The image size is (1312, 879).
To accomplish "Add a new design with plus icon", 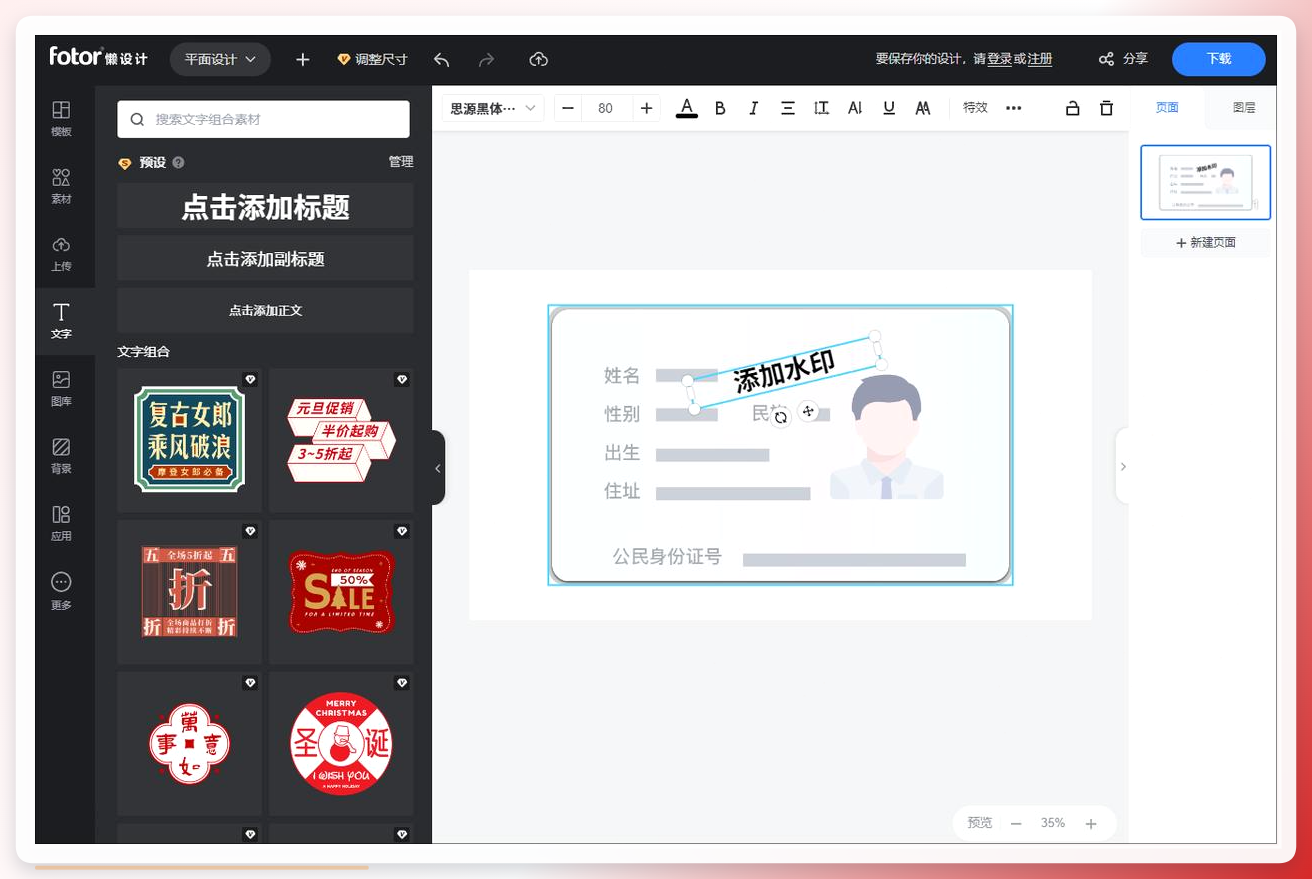I will [303, 60].
